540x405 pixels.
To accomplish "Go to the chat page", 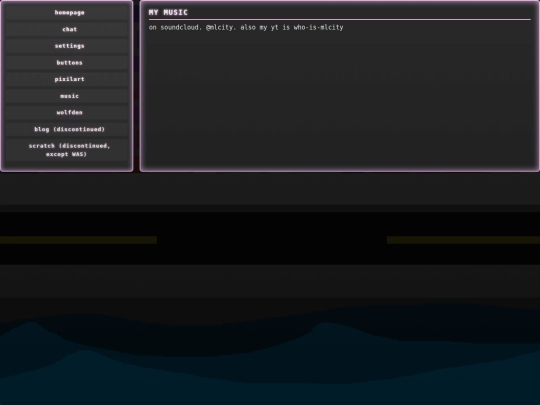I will tap(67, 29).
